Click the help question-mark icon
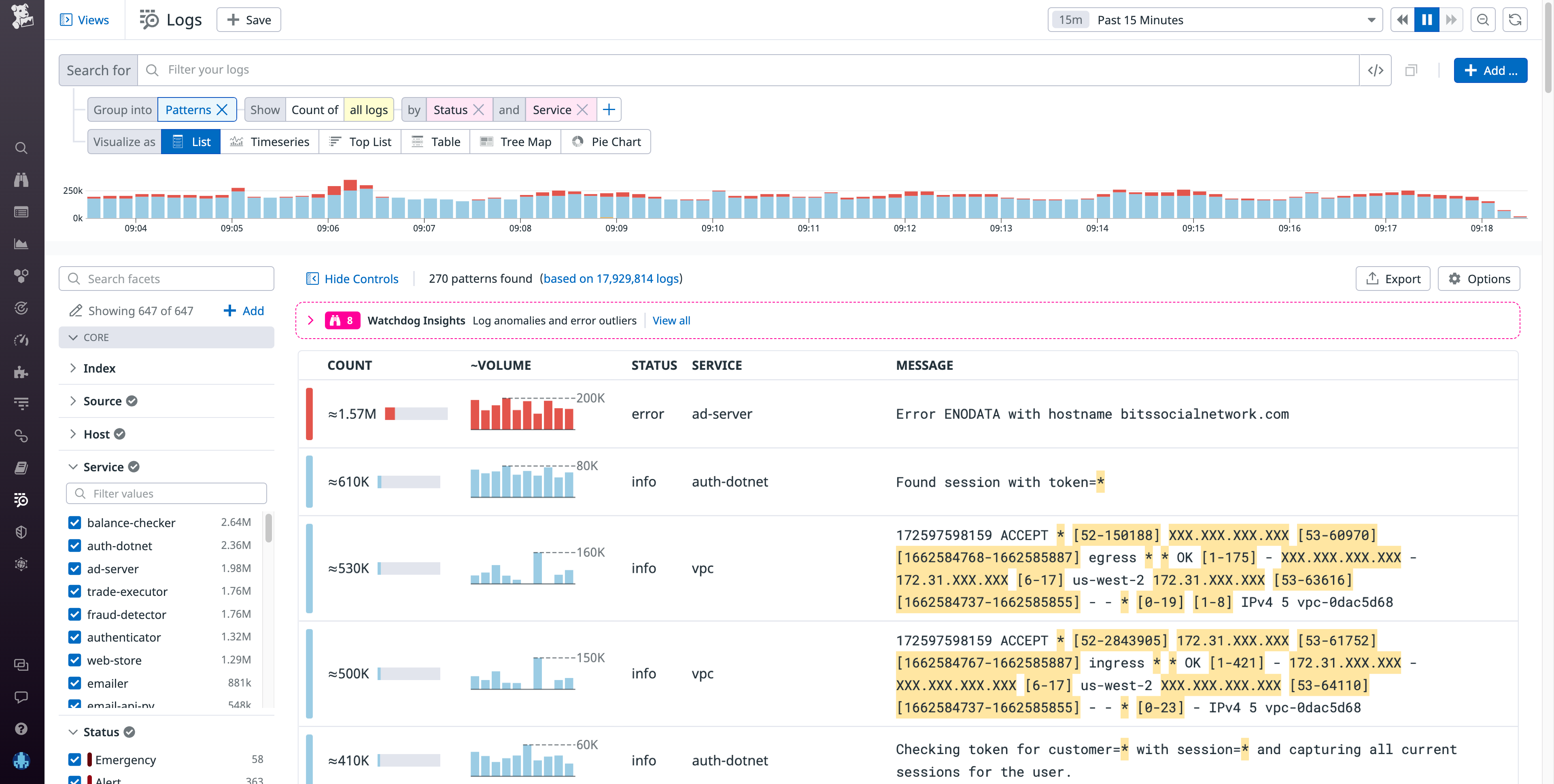 click(21, 729)
